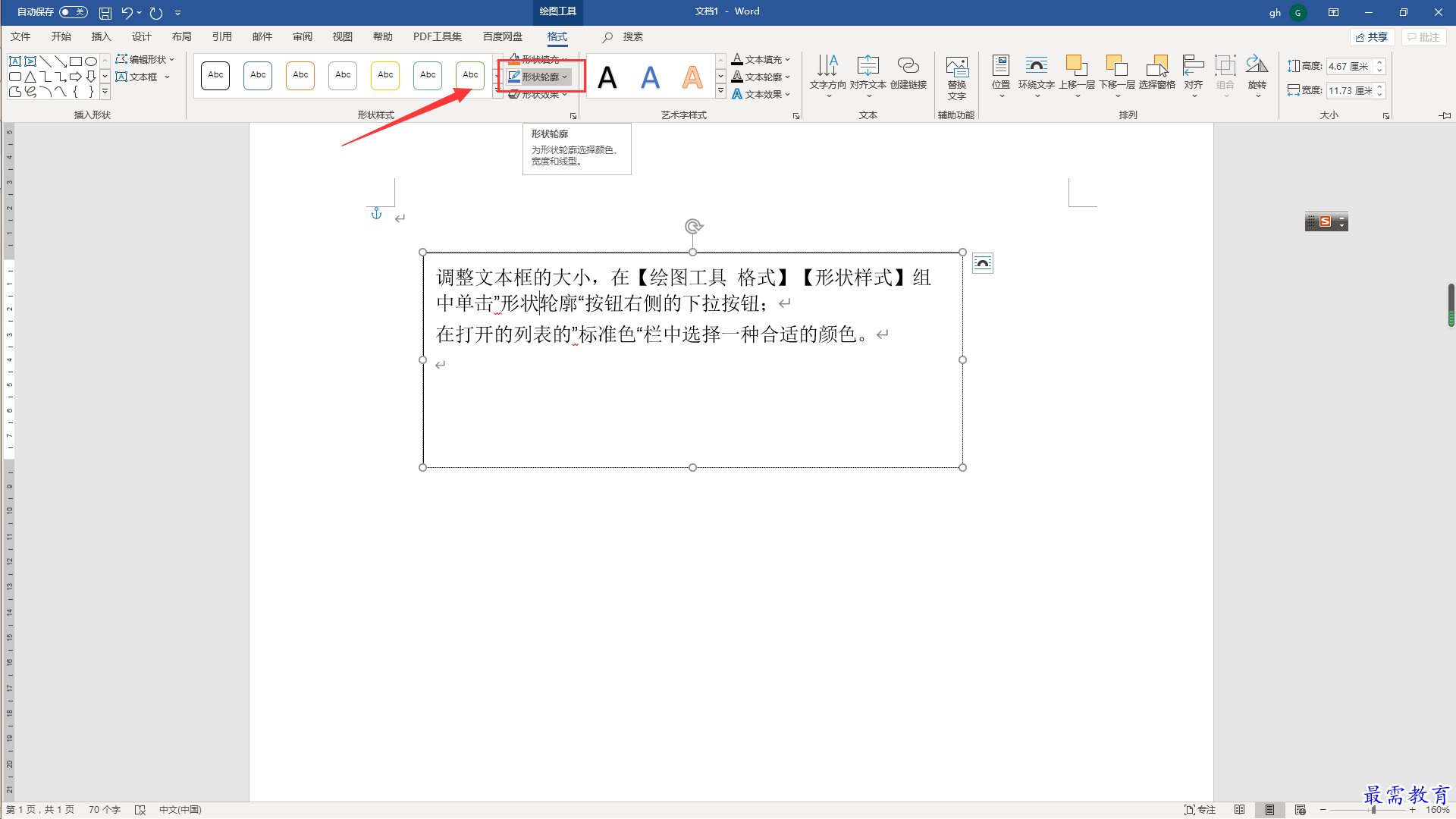Open the 选择窗格 selection pane
The width and height of the screenshot is (1456, 819).
[x=1157, y=73]
